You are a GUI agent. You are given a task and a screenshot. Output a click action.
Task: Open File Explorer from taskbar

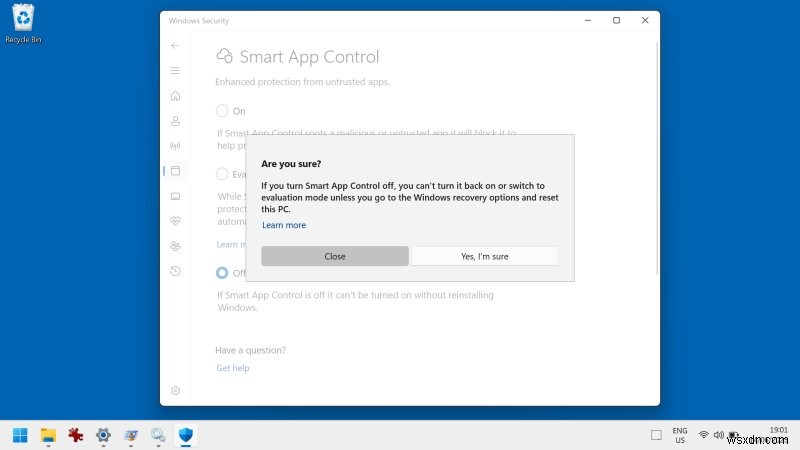coord(48,435)
